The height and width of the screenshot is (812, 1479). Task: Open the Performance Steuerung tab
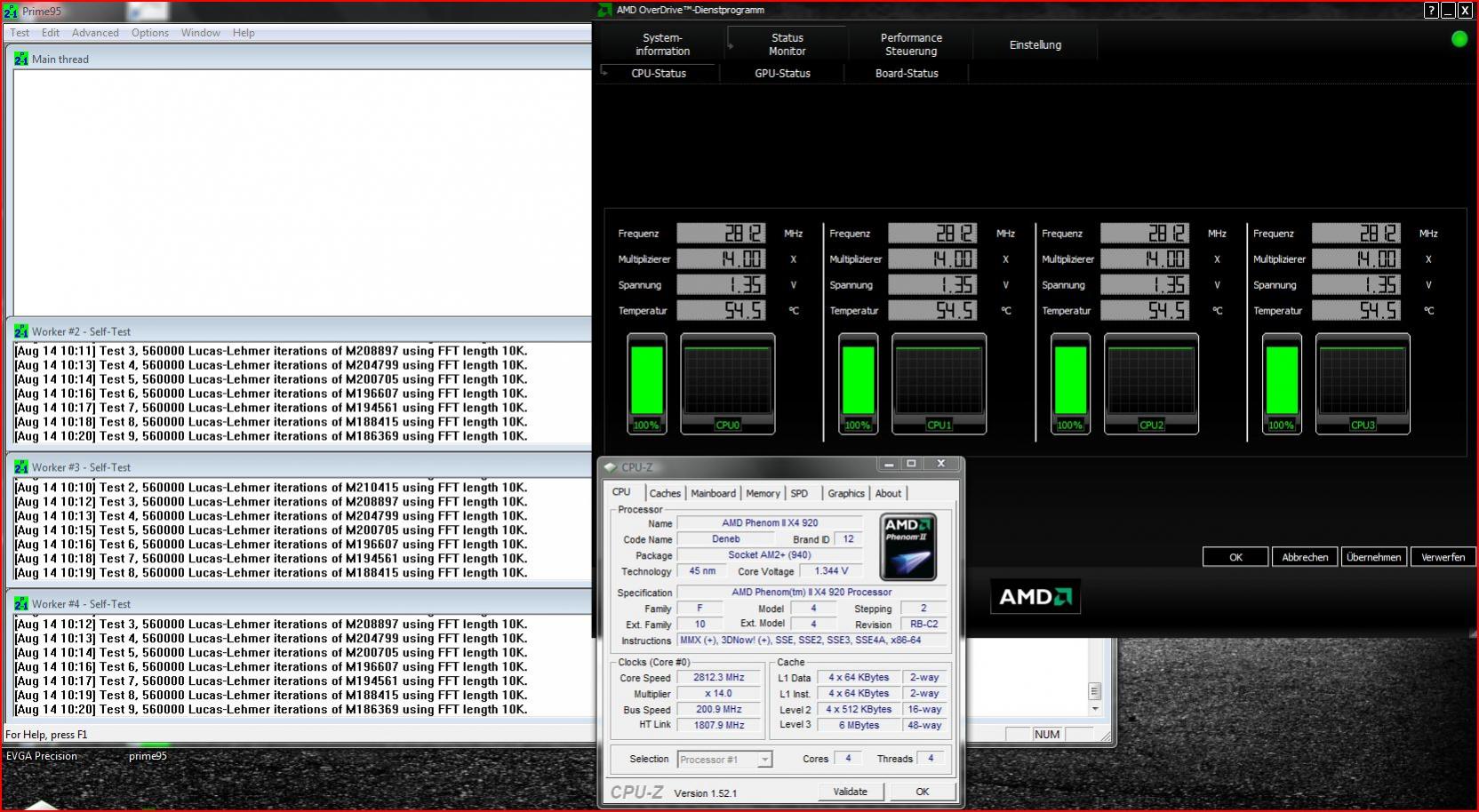[911, 44]
